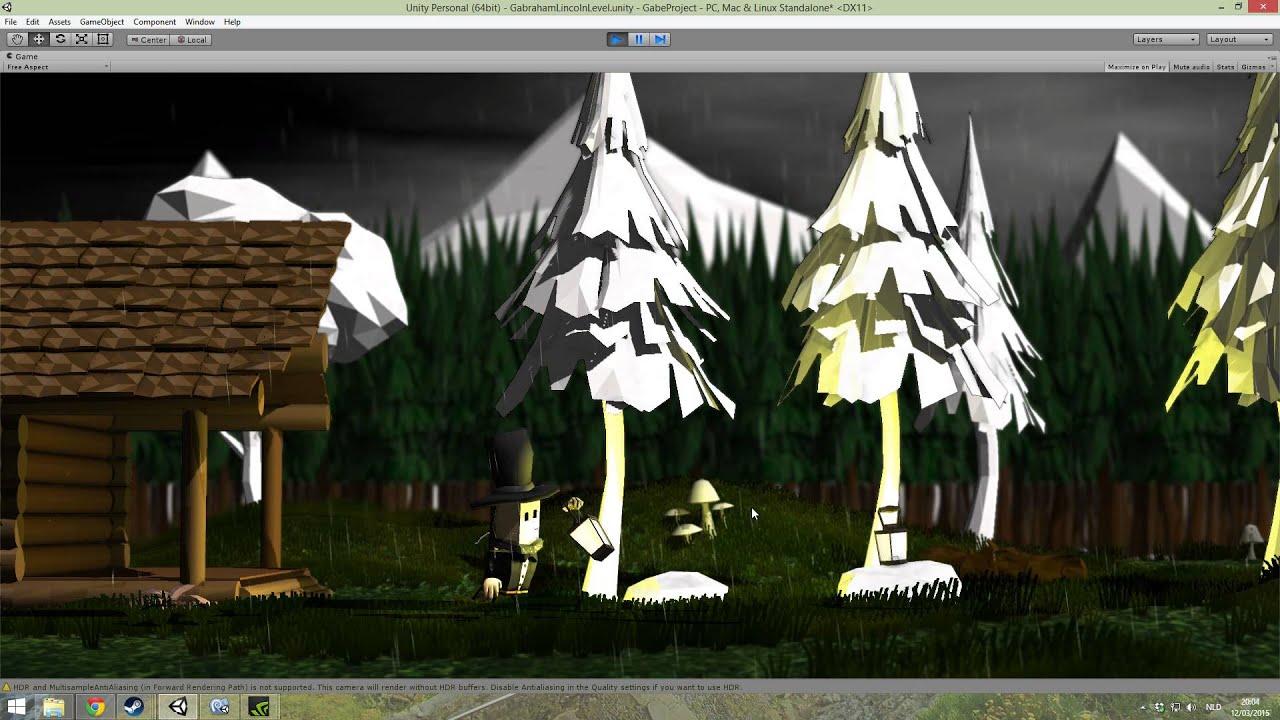Screen dimensions: 1280x720
Task: Stop play mode with the Play button
Action: point(617,39)
